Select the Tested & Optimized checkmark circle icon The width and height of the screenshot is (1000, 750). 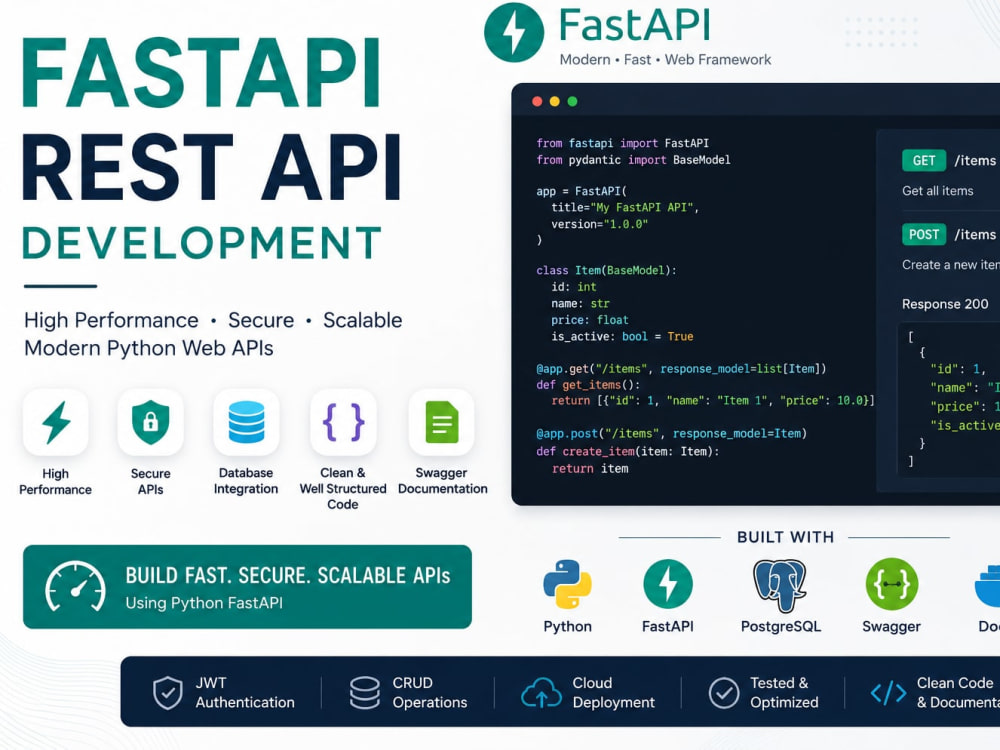point(724,693)
